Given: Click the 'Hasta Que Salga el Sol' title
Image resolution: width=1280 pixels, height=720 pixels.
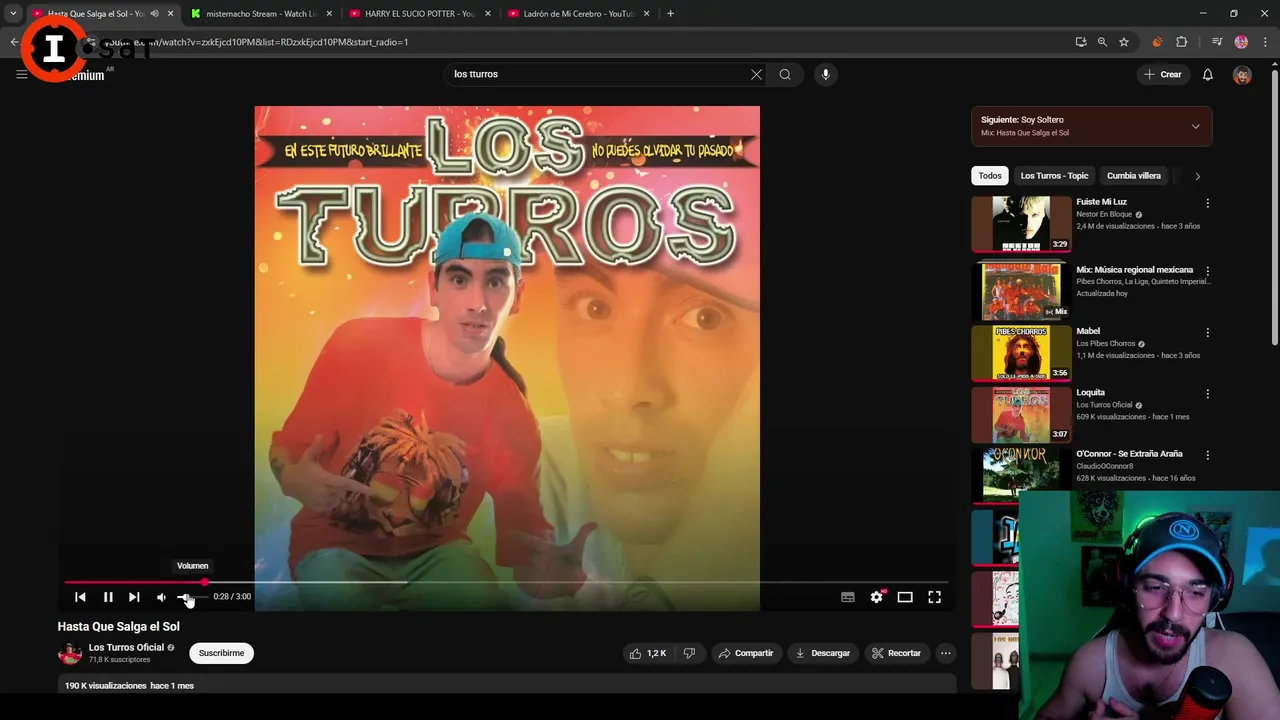Looking at the screenshot, I should pos(118,627).
